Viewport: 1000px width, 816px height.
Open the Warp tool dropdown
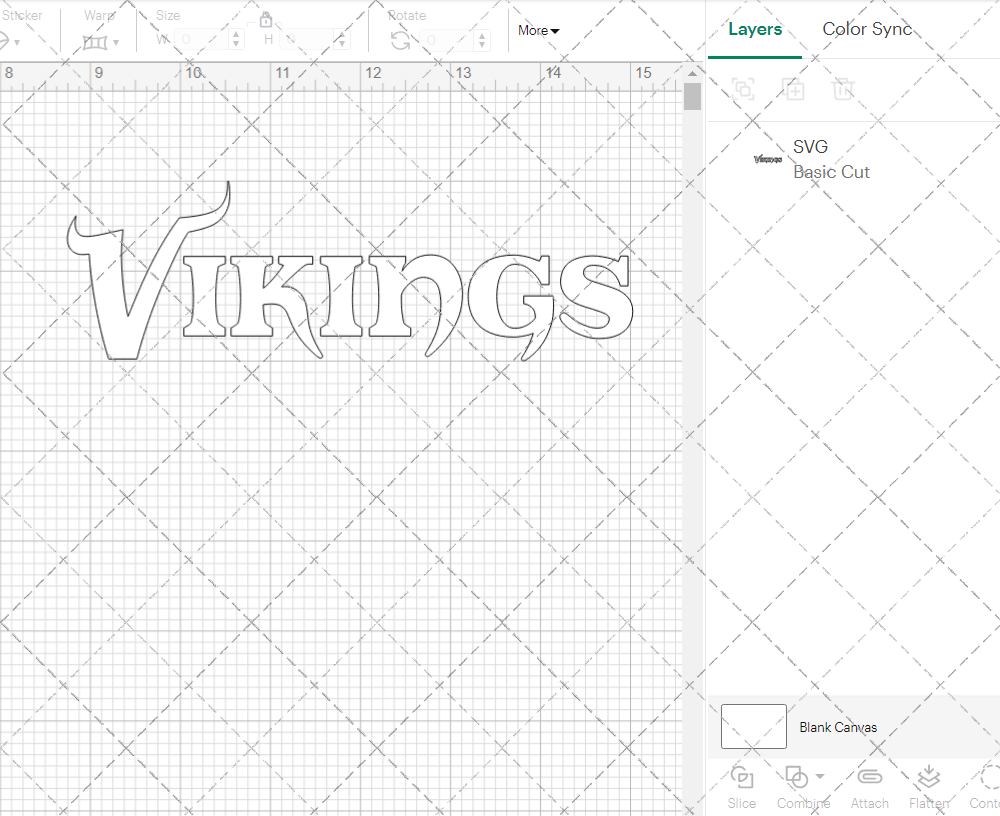point(116,42)
